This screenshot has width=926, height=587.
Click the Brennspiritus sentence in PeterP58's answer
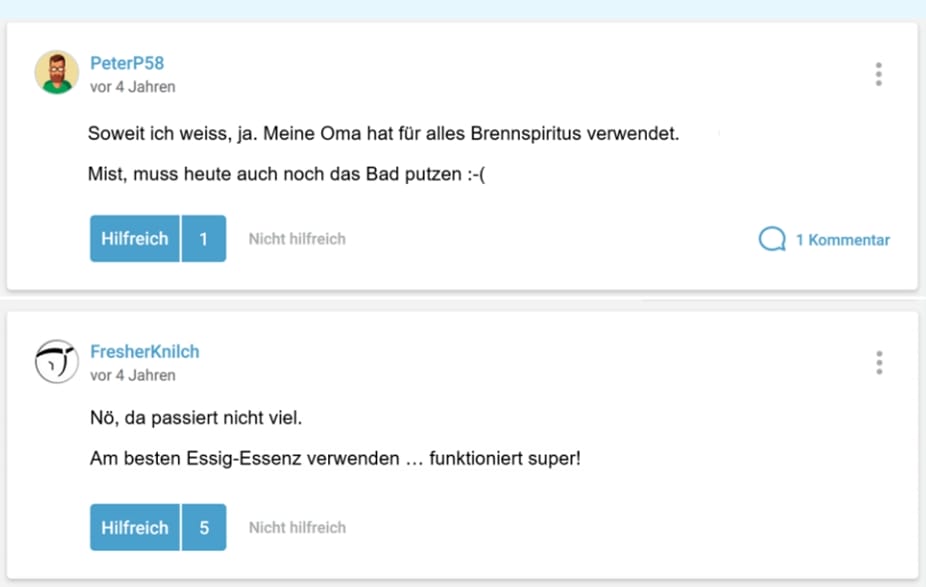click(383, 133)
